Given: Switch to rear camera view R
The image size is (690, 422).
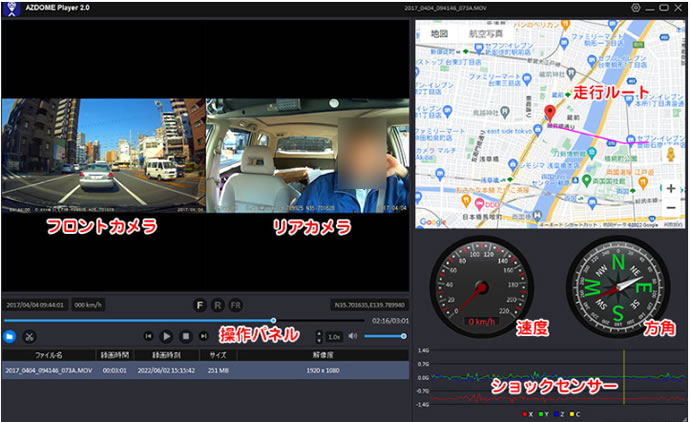Looking at the screenshot, I should tap(217, 304).
